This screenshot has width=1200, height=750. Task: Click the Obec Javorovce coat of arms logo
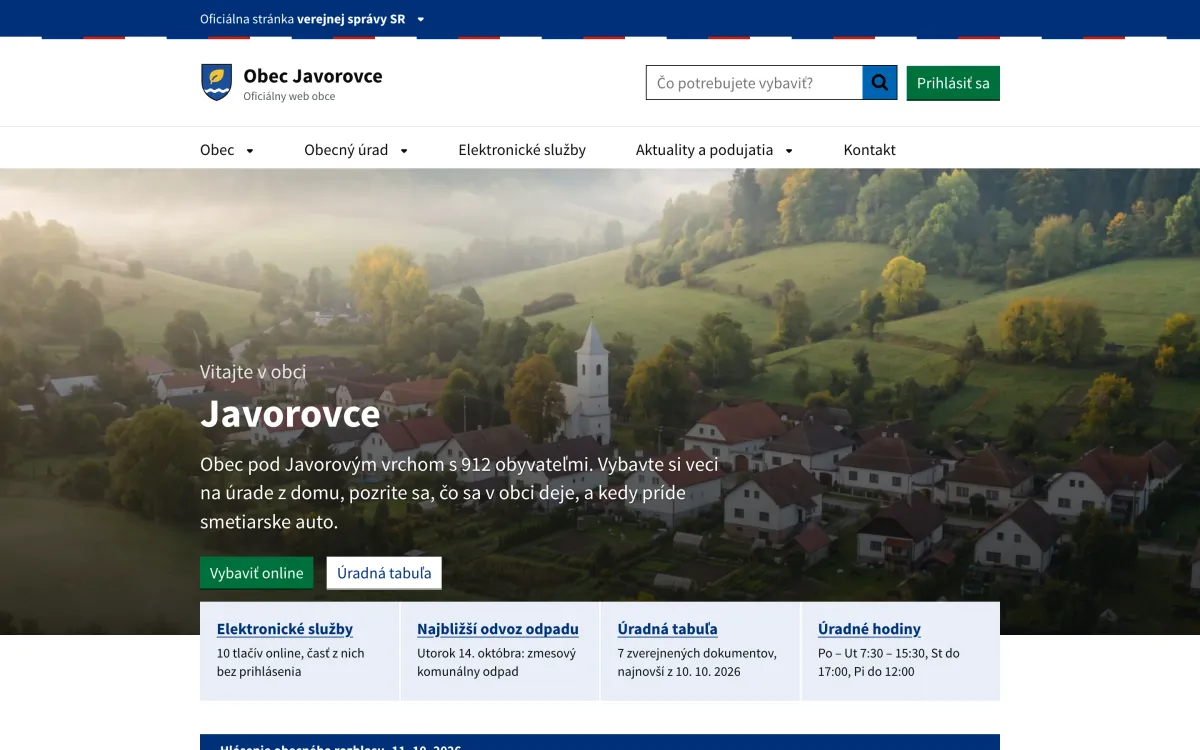(x=216, y=82)
